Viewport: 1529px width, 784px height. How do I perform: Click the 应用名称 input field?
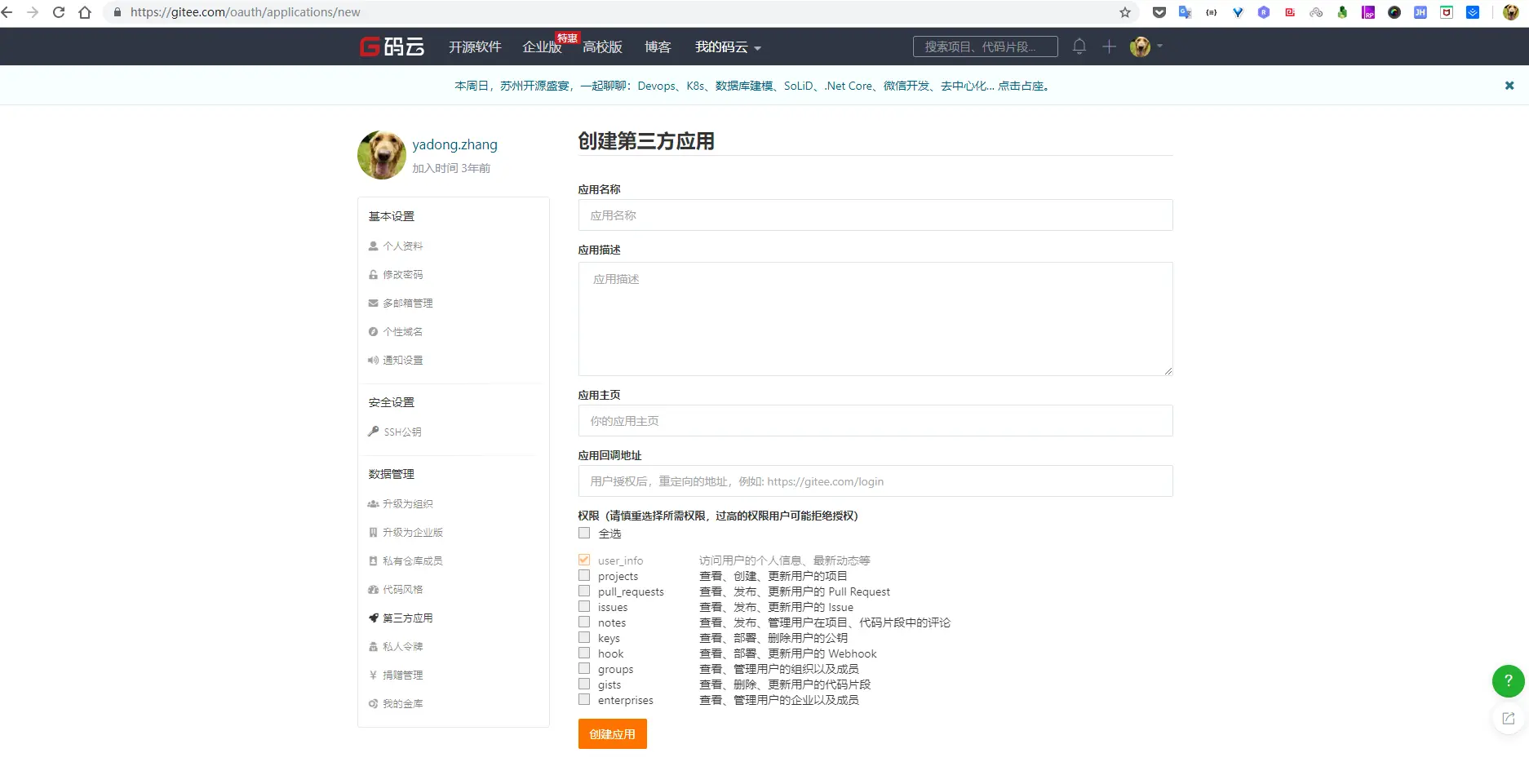point(875,215)
